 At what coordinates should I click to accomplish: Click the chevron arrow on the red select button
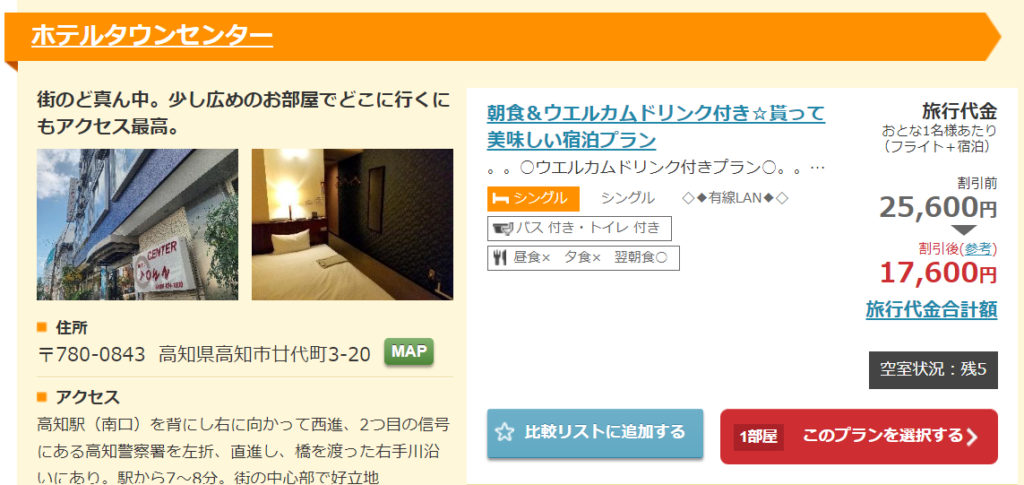tap(972, 437)
